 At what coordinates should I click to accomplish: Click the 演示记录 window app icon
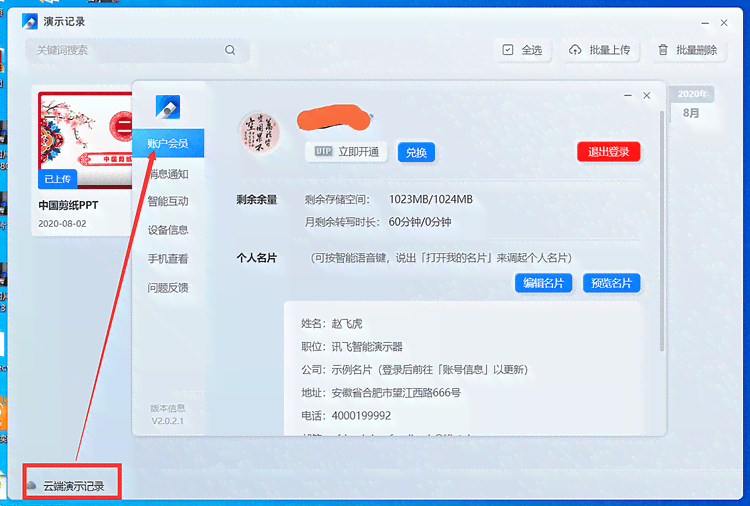pos(30,22)
